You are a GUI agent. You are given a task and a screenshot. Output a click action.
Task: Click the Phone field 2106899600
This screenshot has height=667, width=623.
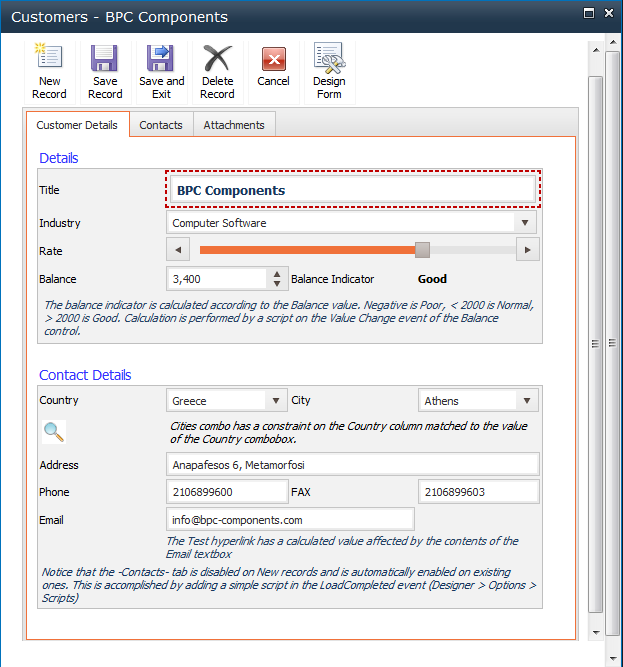(x=227, y=492)
